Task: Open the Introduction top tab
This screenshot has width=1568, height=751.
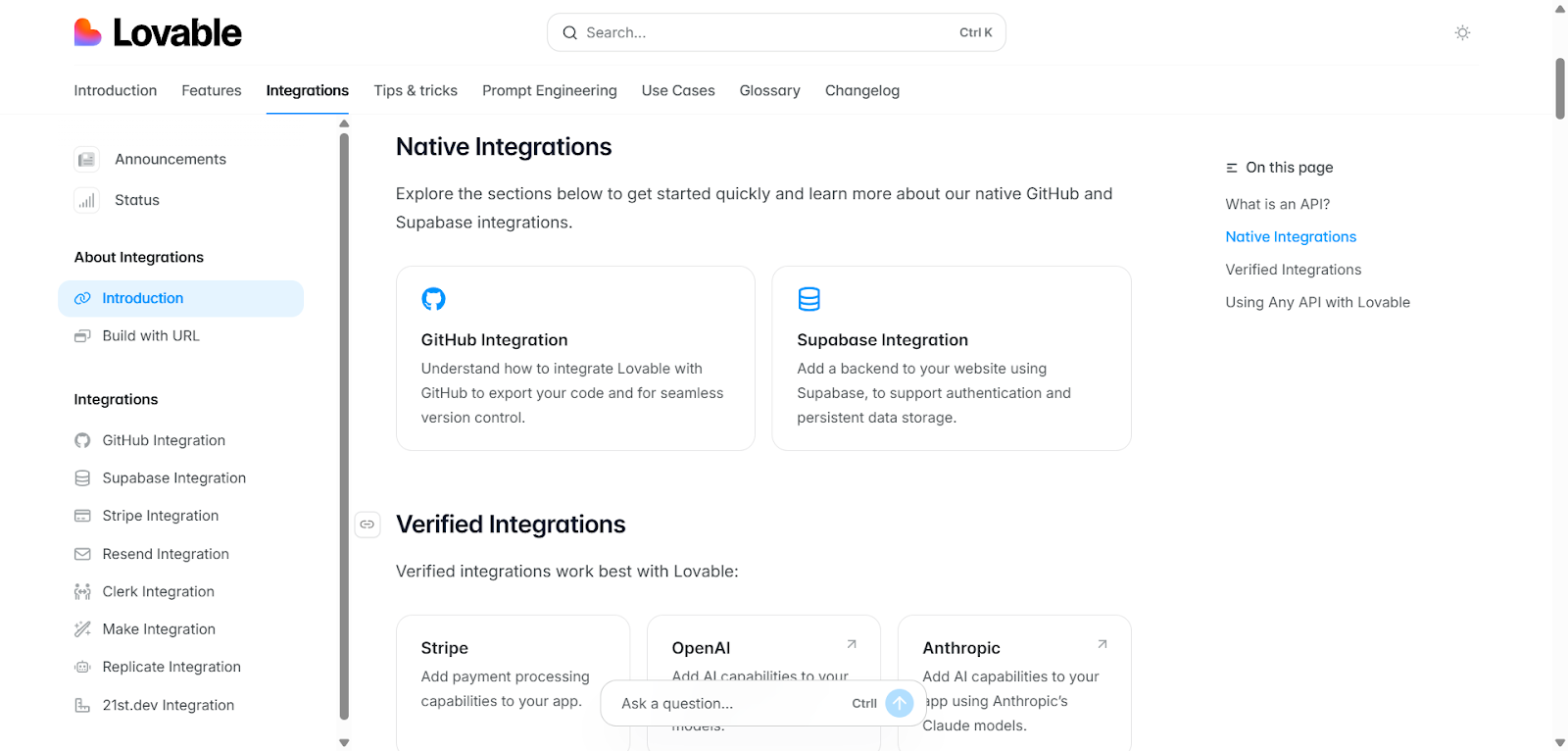Action: (x=116, y=90)
